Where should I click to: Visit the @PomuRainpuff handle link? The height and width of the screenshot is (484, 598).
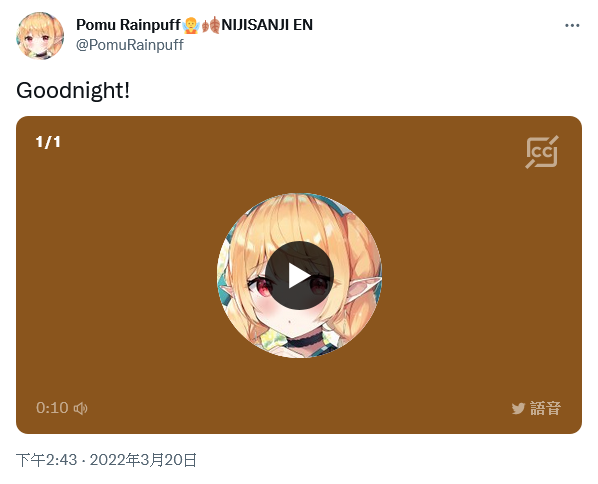tap(130, 45)
